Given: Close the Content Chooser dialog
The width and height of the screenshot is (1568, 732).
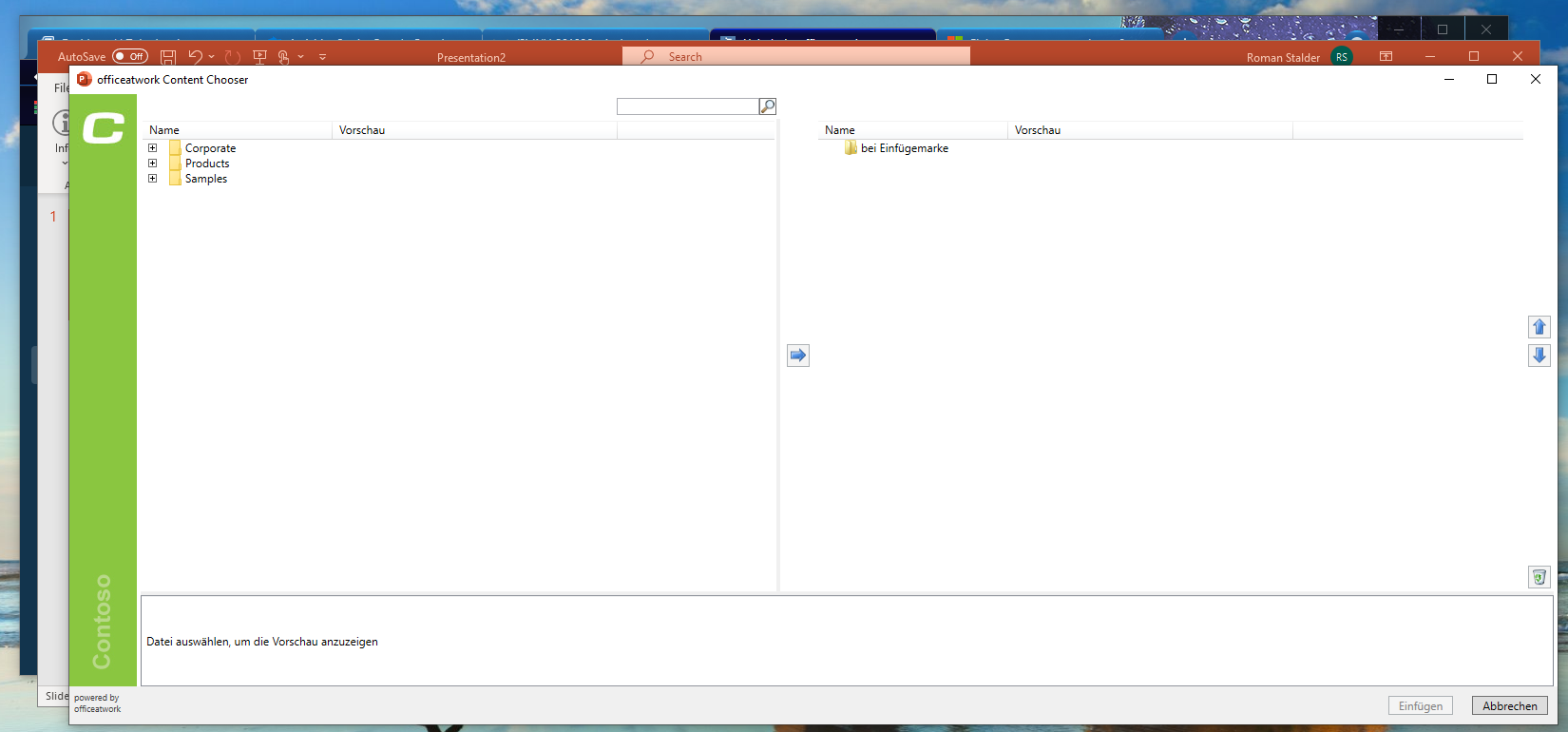Looking at the screenshot, I should (x=1536, y=79).
